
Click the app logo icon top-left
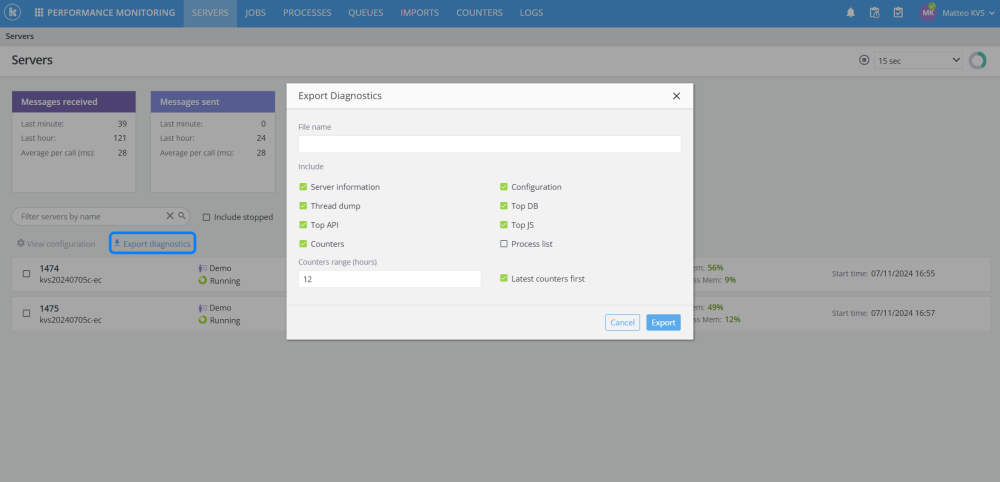13,13
